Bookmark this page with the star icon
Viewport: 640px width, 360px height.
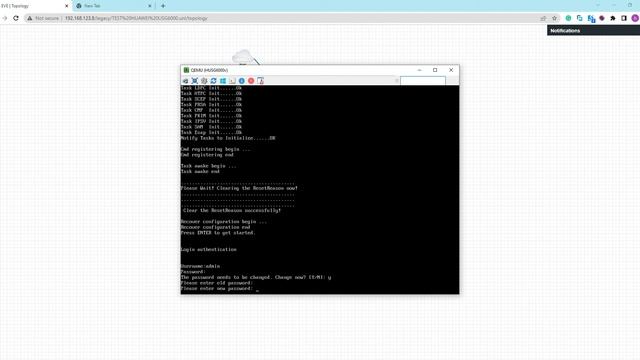click(554, 18)
